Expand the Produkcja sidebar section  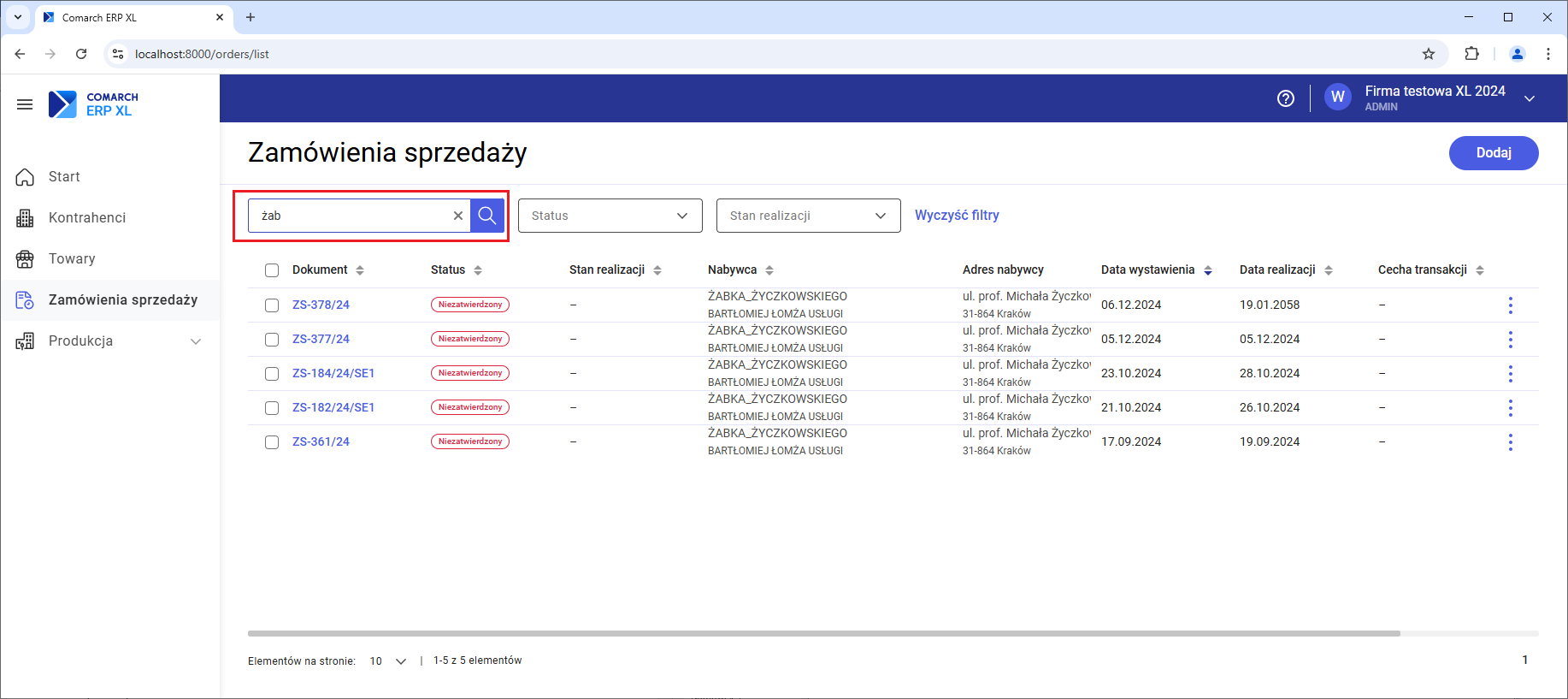[x=196, y=341]
